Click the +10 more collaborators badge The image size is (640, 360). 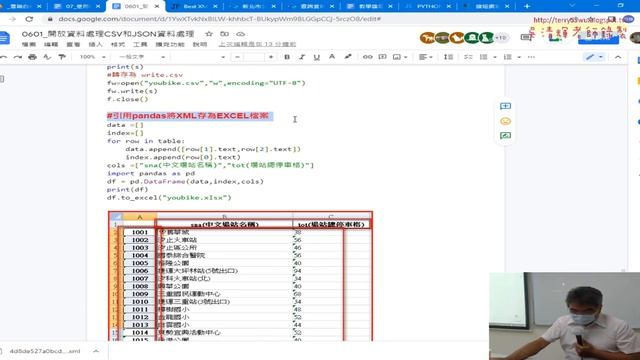coord(501,38)
